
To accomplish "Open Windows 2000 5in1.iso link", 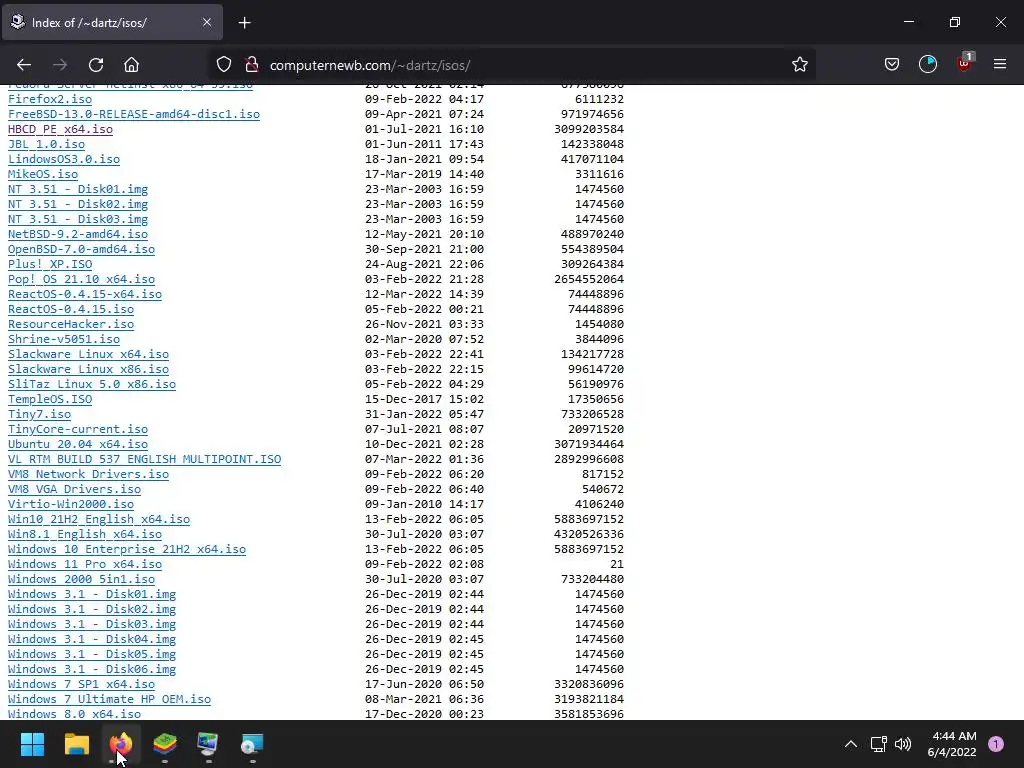I will (x=81, y=580).
